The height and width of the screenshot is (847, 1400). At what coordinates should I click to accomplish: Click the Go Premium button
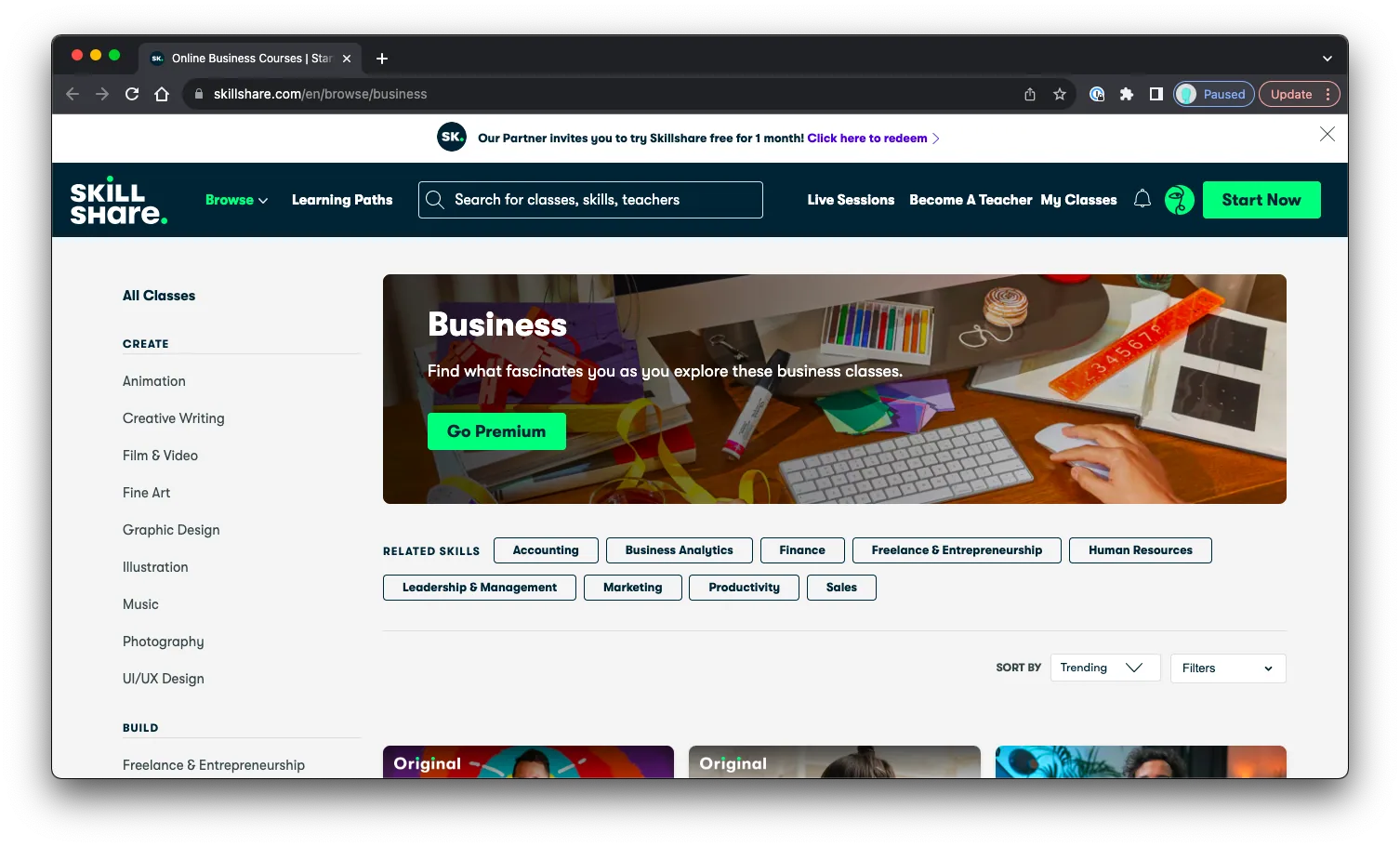pos(496,431)
